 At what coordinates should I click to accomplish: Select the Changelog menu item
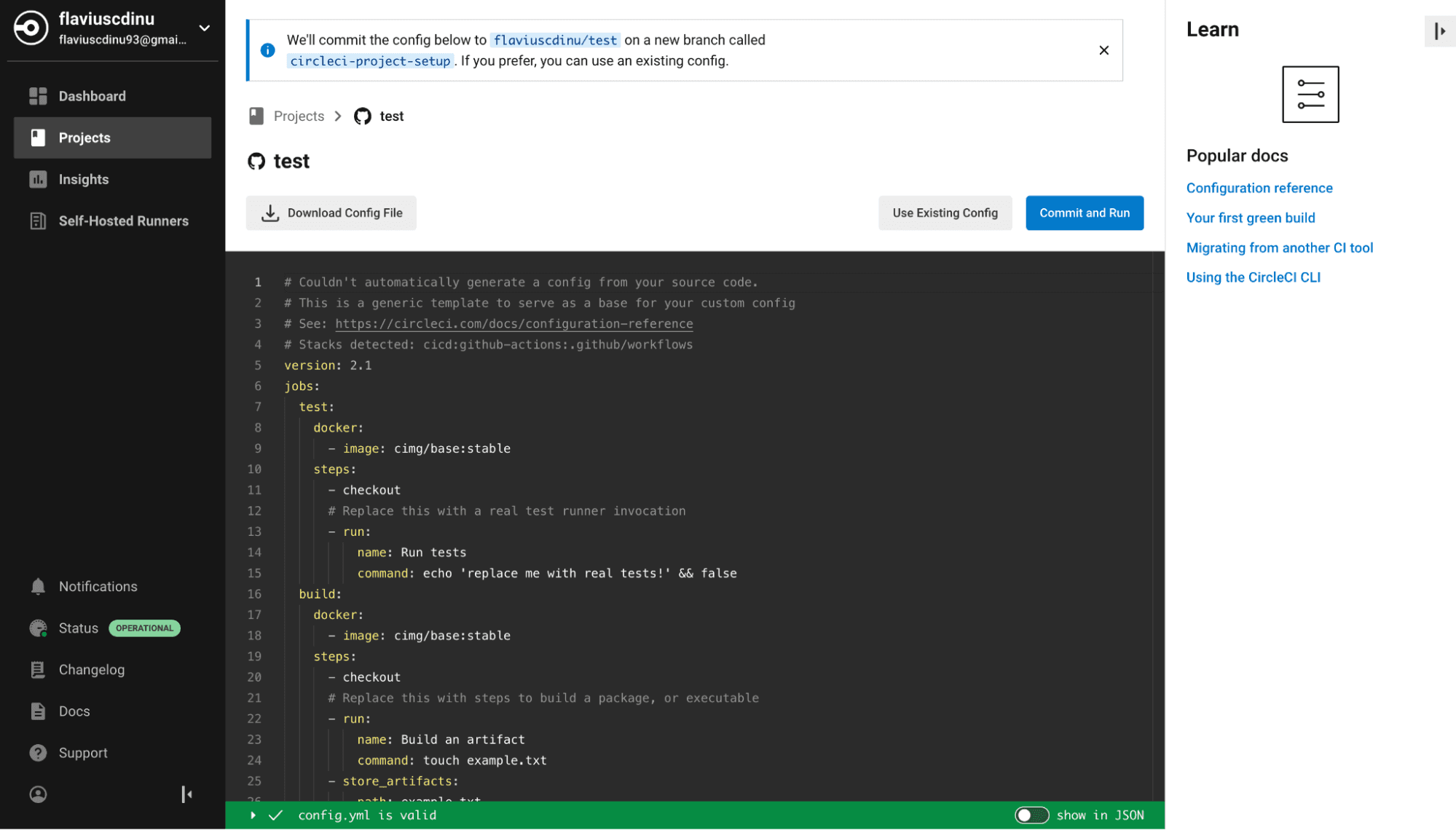[x=90, y=670]
